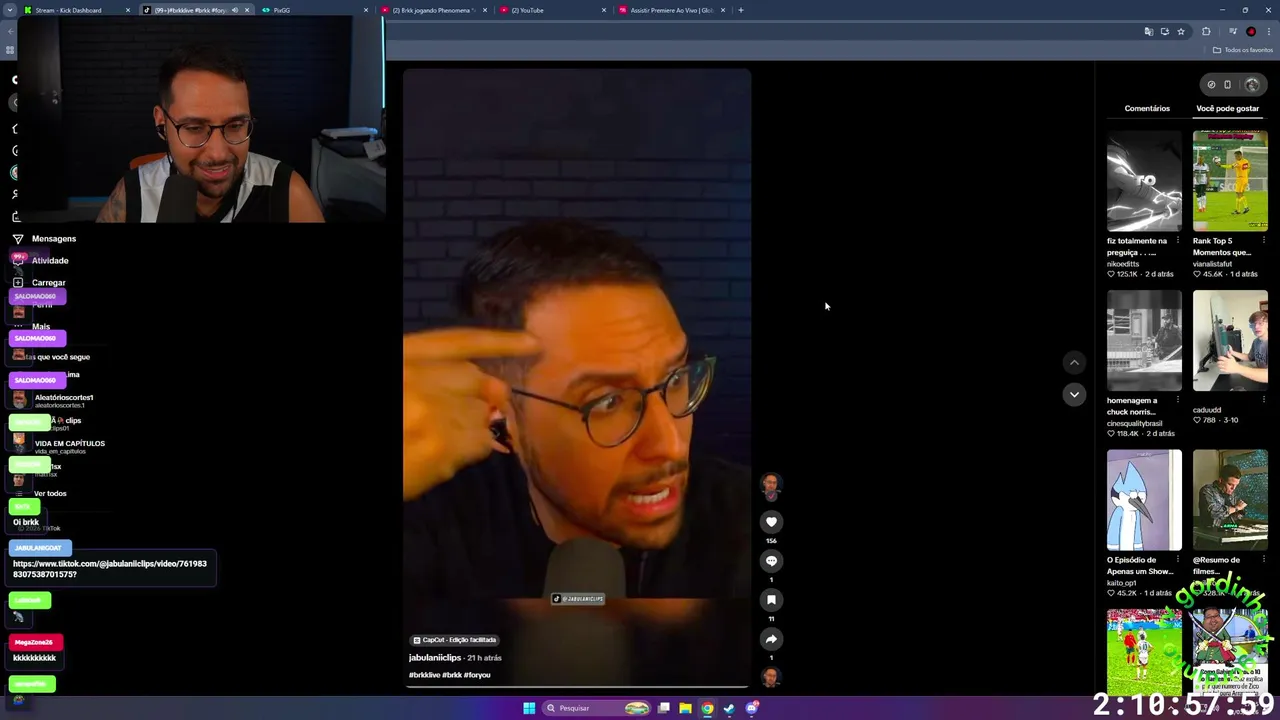Open the 'fiz totalmente na preguiça' video thumbnail
Image resolution: width=1280 pixels, height=720 pixels.
[x=1144, y=181]
